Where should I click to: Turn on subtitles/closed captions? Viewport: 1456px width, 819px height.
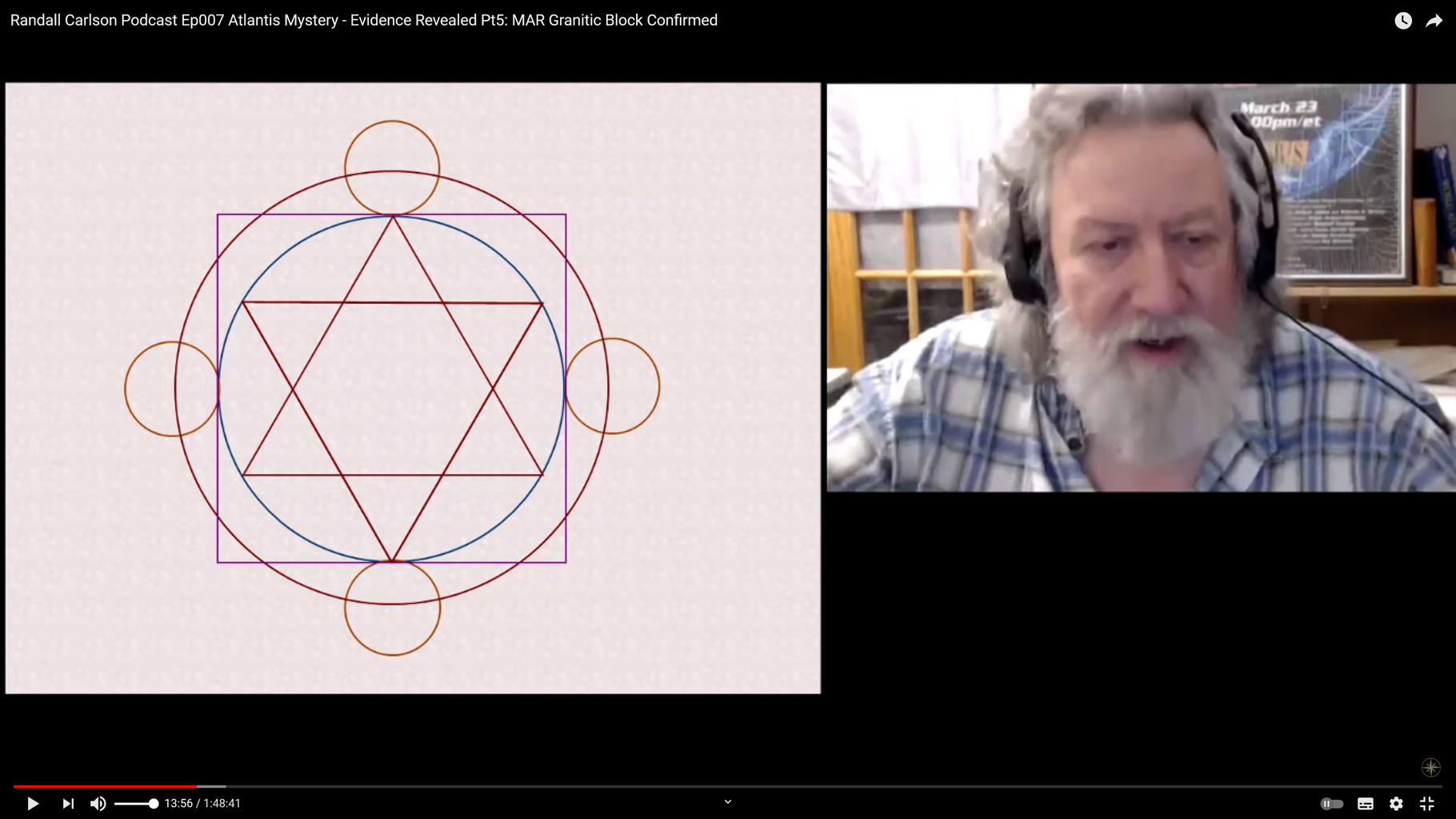click(x=1365, y=803)
